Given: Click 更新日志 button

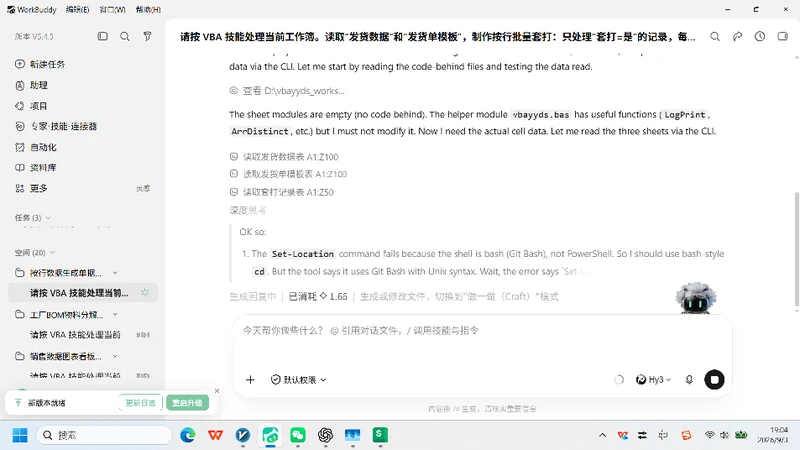Looking at the screenshot, I should pyautogui.click(x=141, y=403).
